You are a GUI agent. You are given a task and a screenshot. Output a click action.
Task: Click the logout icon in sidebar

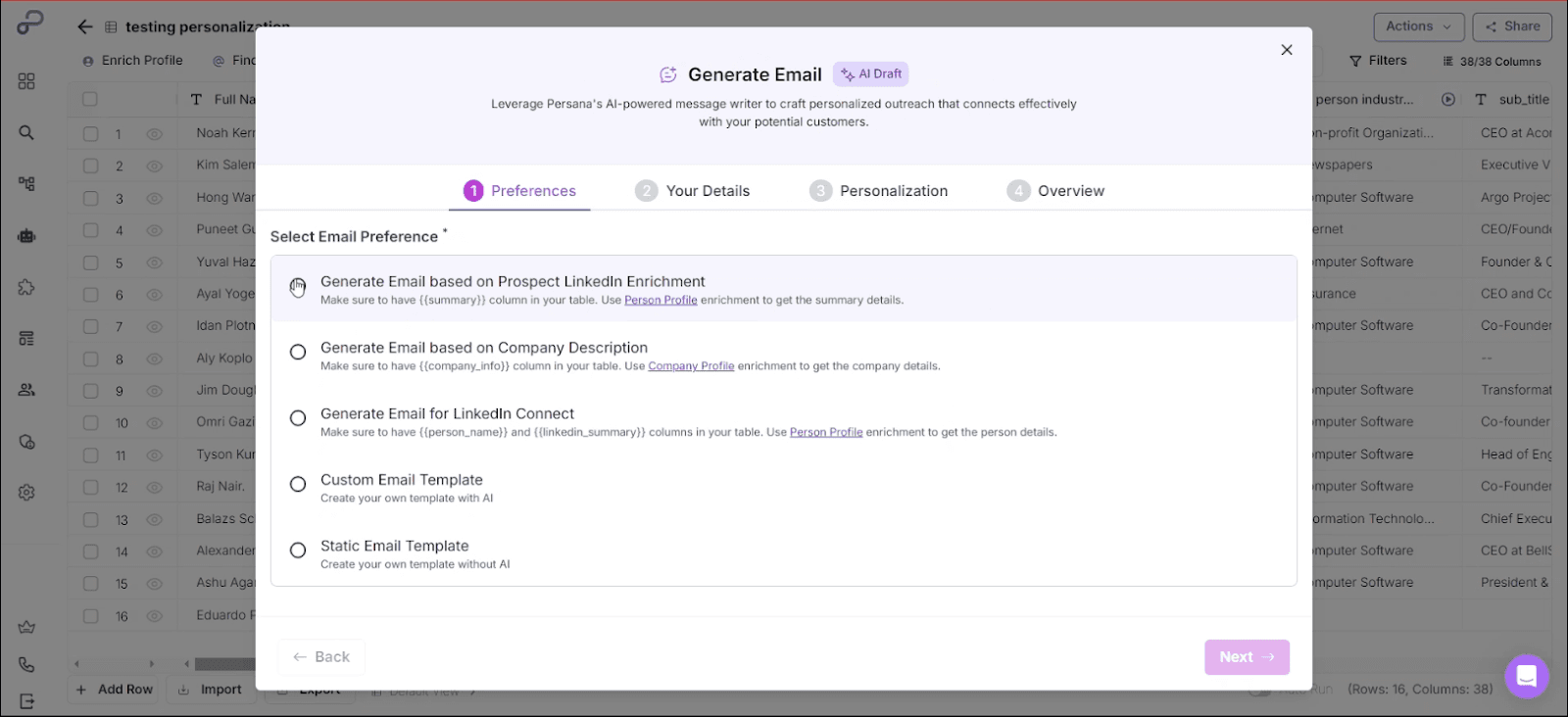[26, 701]
